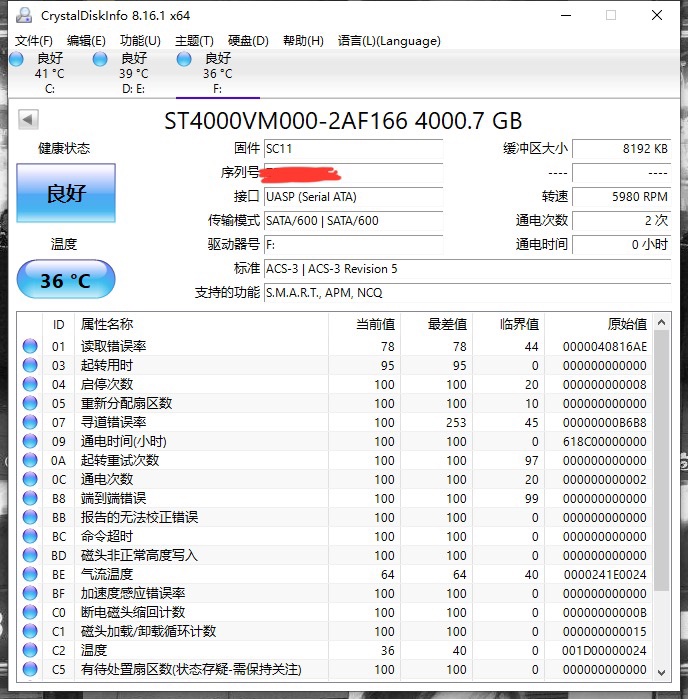Click the redacted 序列号 serial number field
The height and width of the screenshot is (699, 688).
point(353,173)
